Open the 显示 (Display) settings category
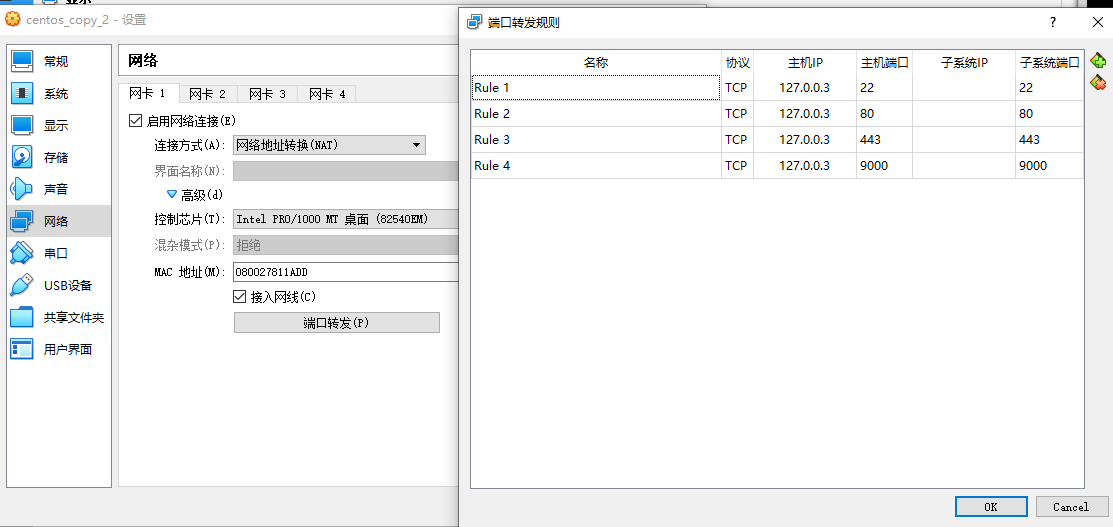 (56, 126)
